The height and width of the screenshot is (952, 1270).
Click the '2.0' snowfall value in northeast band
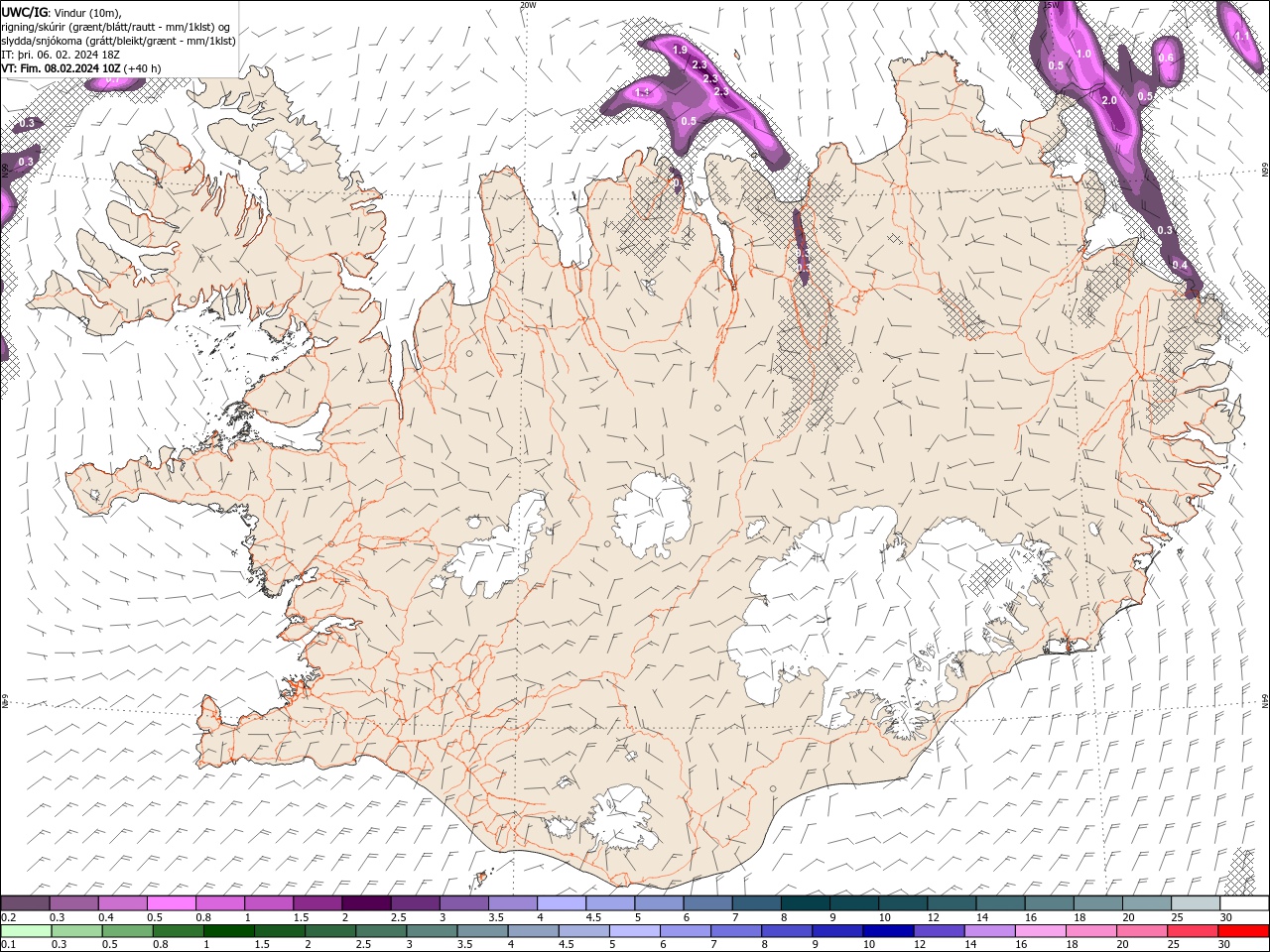tap(1109, 100)
